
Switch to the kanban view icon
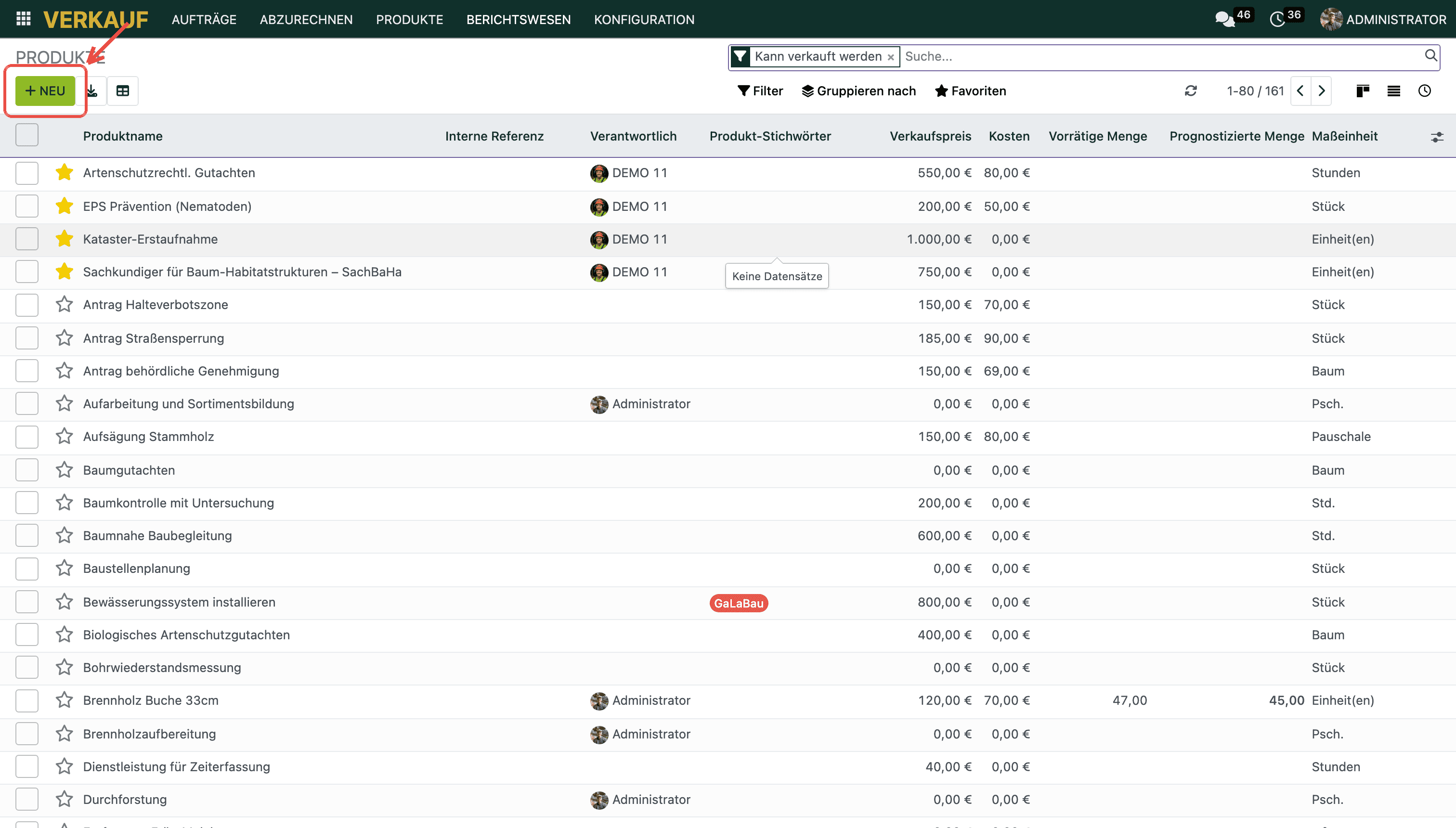pos(1363,91)
